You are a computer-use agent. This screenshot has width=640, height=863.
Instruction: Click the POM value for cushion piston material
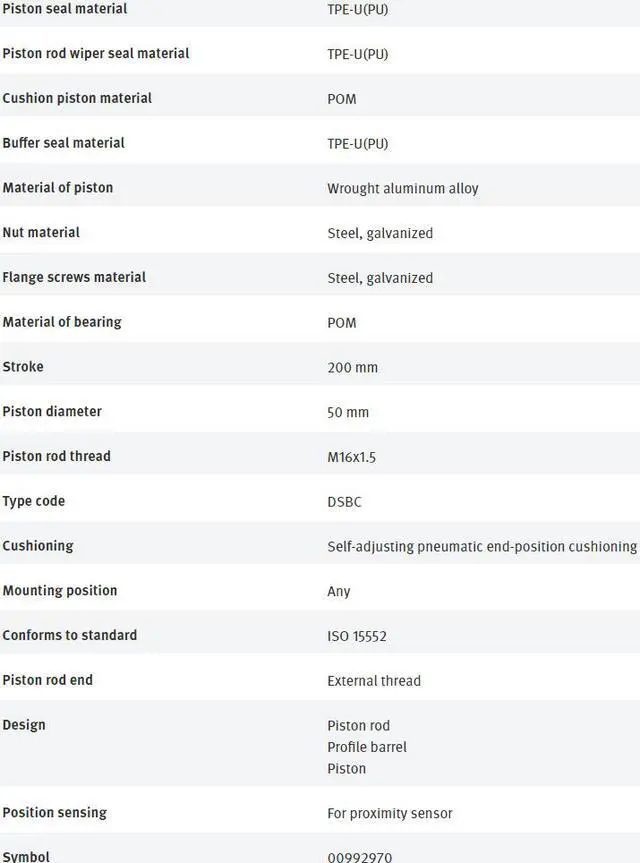341,99
